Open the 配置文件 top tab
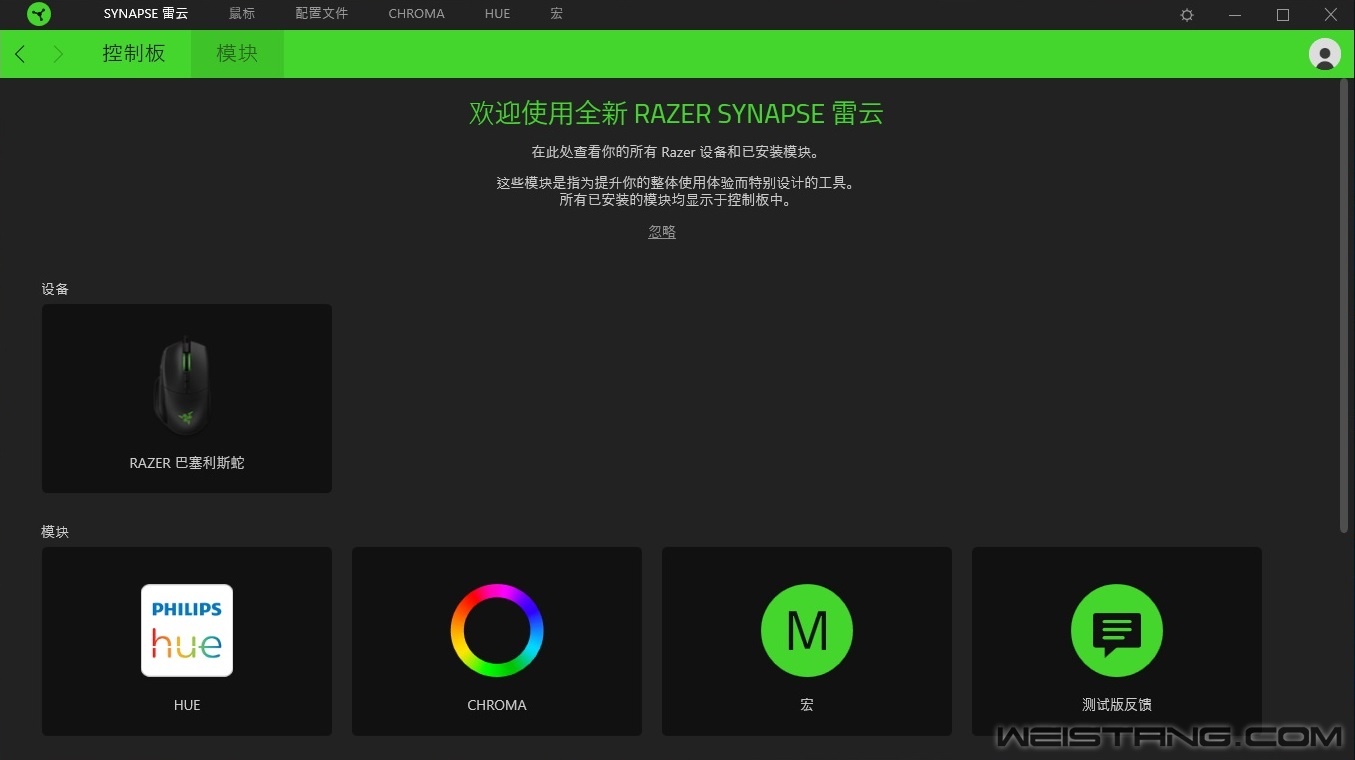The width and height of the screenshot is (1355, 760). coord(322,14)
